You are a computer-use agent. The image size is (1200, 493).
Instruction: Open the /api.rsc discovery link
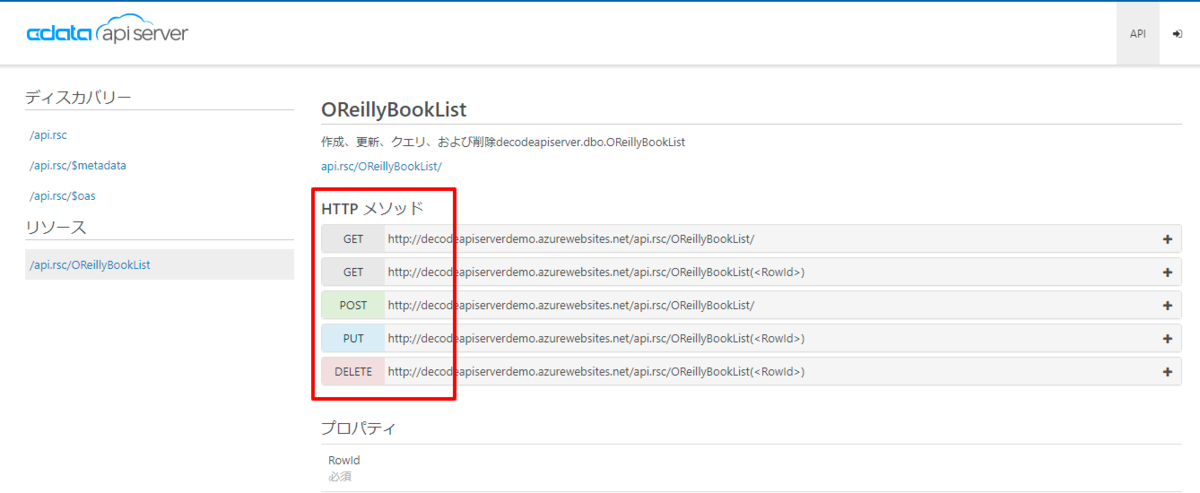(x=48, y=134)
